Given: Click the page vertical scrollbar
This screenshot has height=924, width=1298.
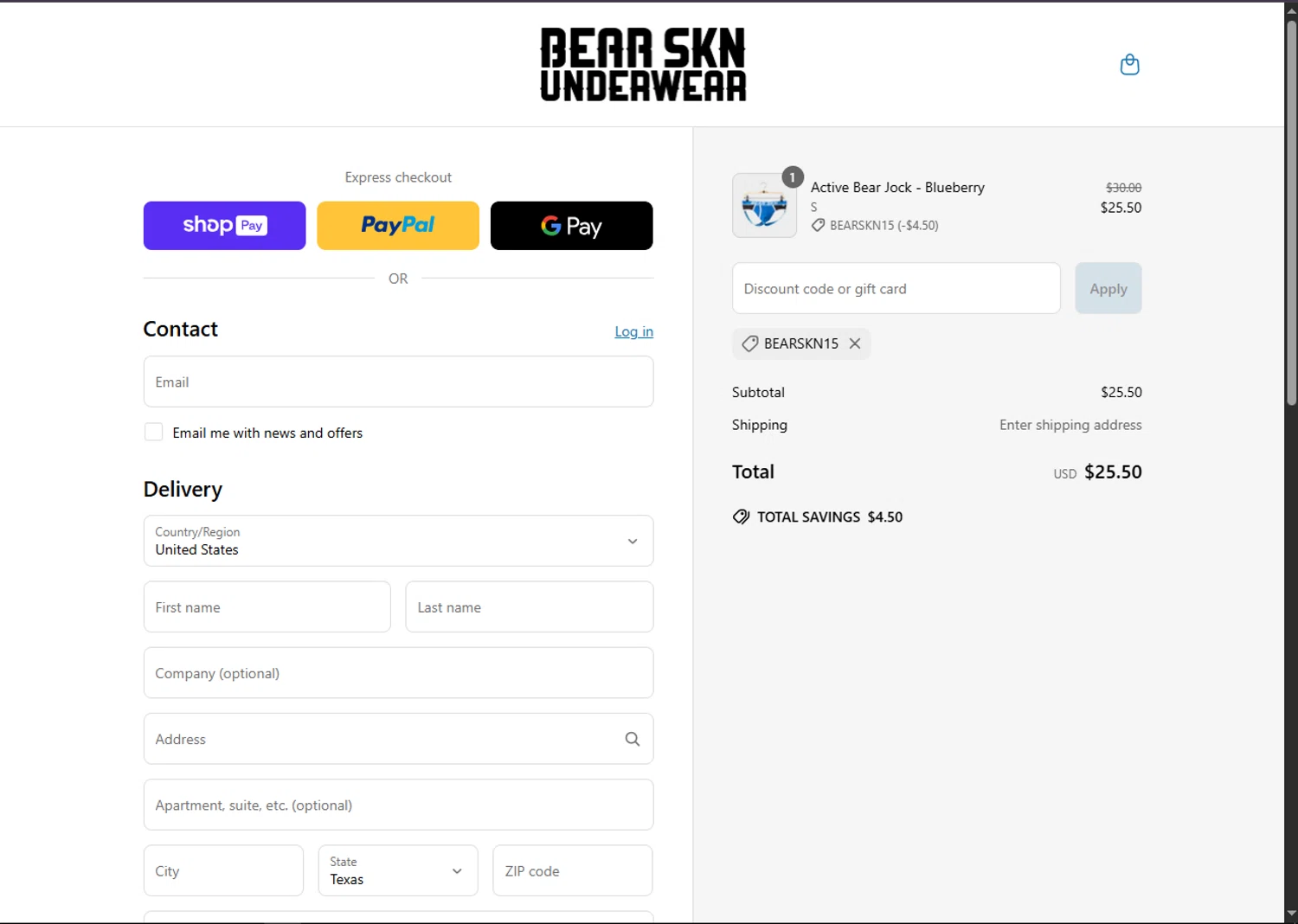Looking at the screenshot, I should tap(1291, 212).
